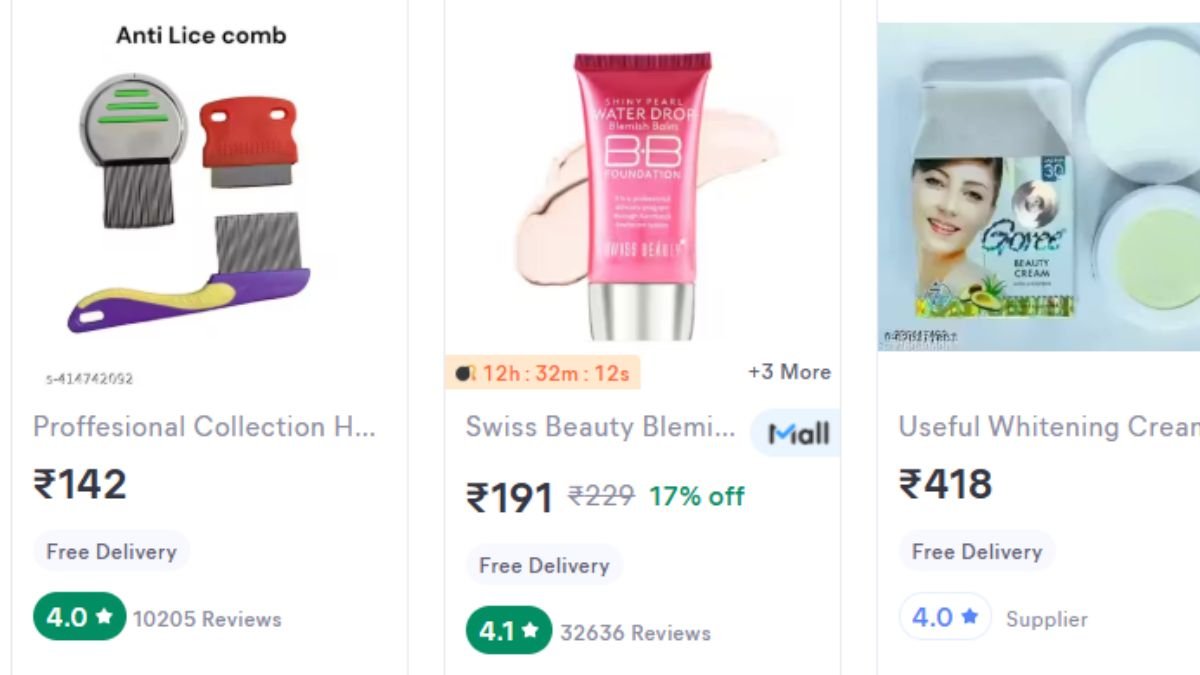
Task: Open the Goree beauty cream image
Action: point(1038,187)
